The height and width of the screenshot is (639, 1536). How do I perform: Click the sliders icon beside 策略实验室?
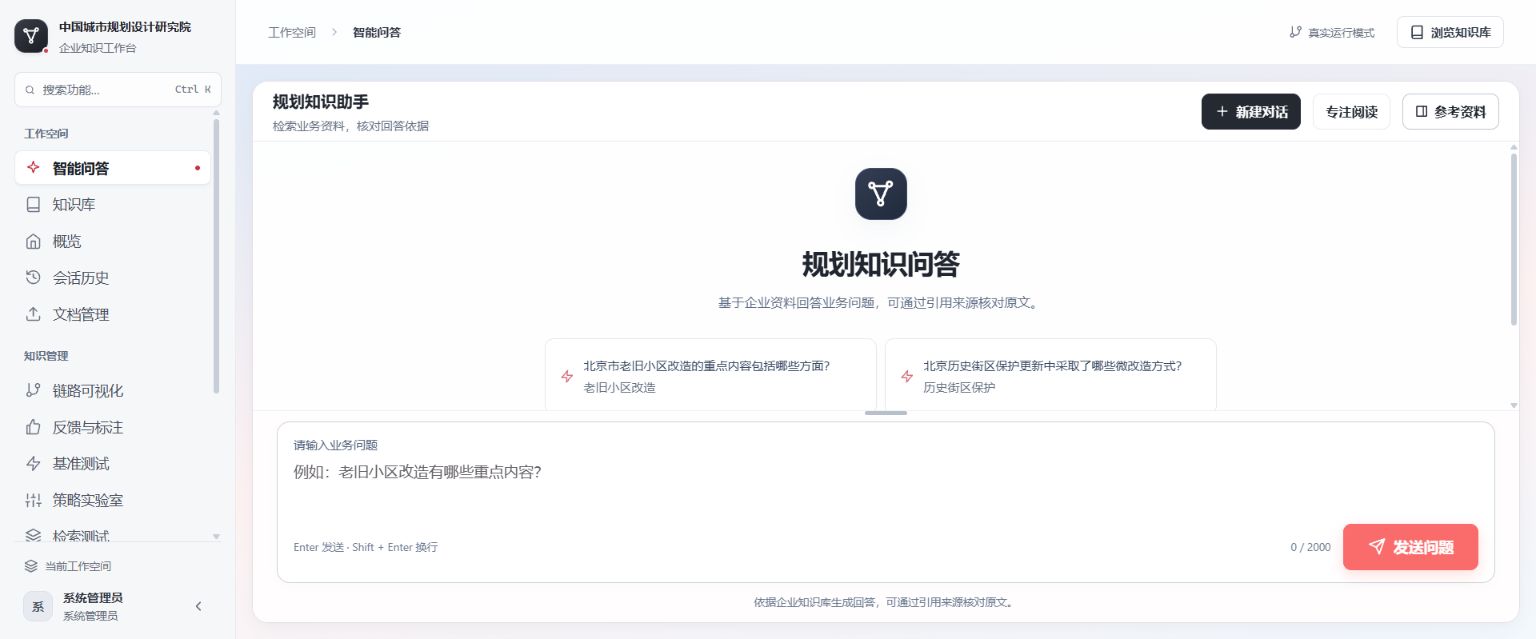33,500
